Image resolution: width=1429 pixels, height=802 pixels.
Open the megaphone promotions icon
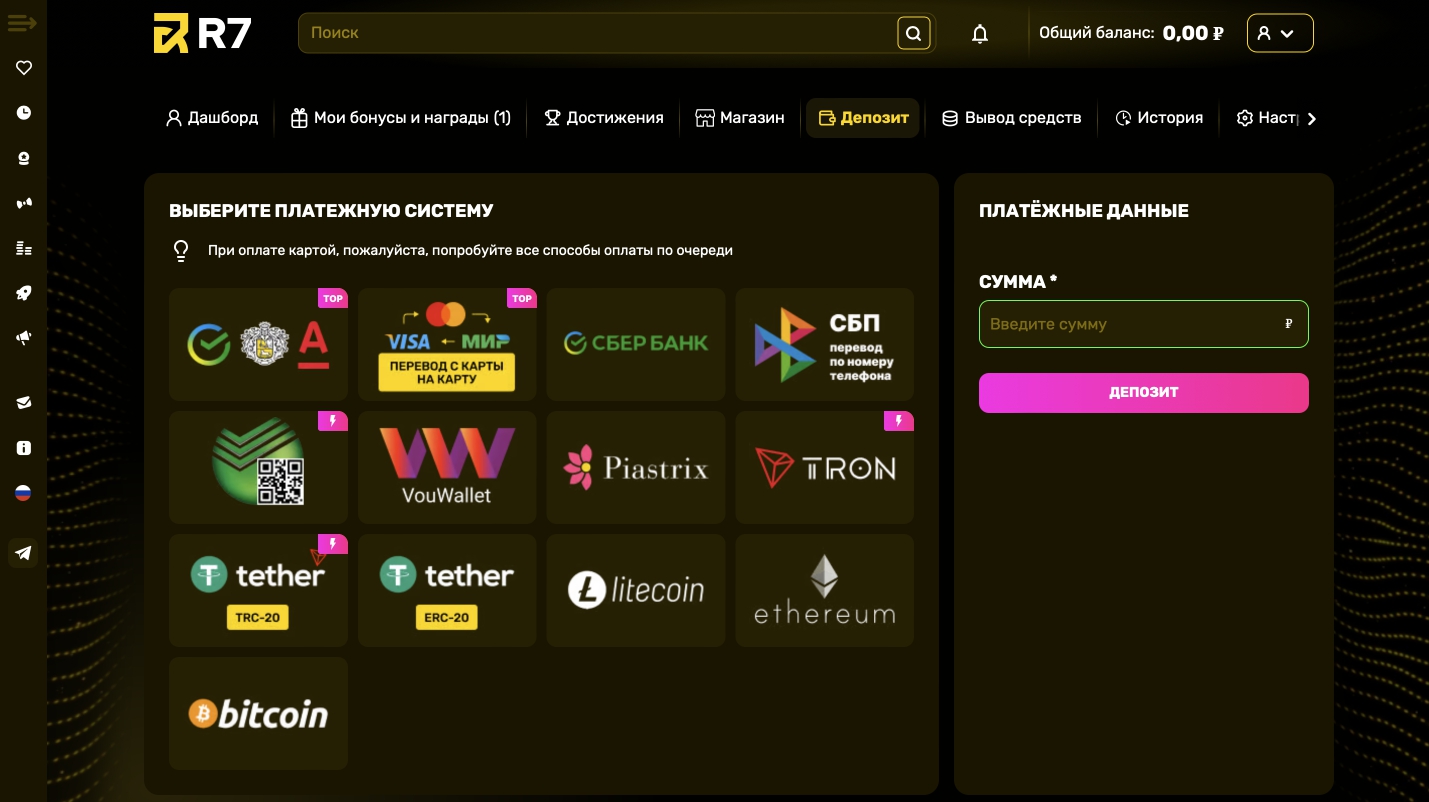point(24,338)
